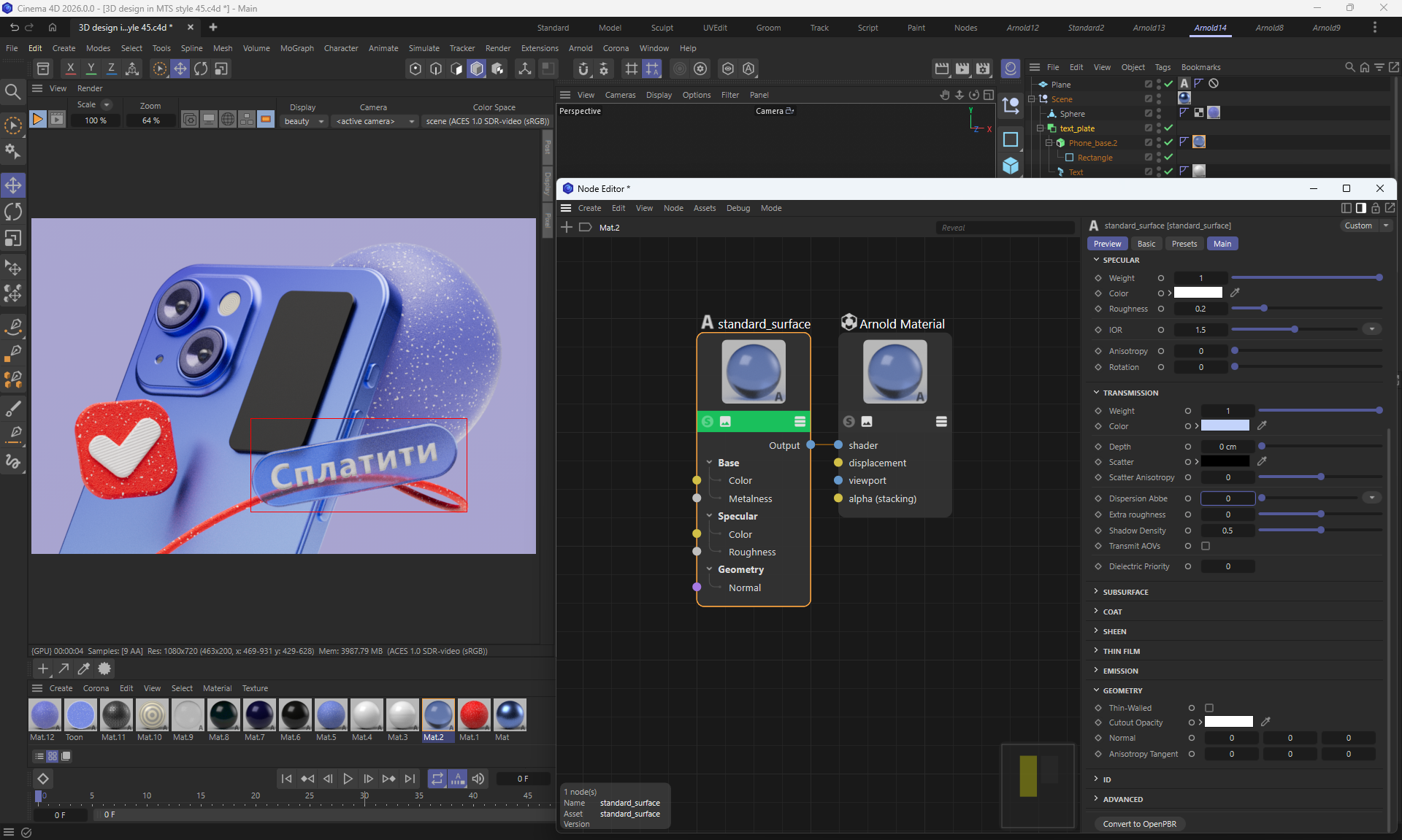Image resolution: width=1402 pixels, height=840 pixels.
Task: Open the MoGraph menu
Action: [x=296, y=48]
